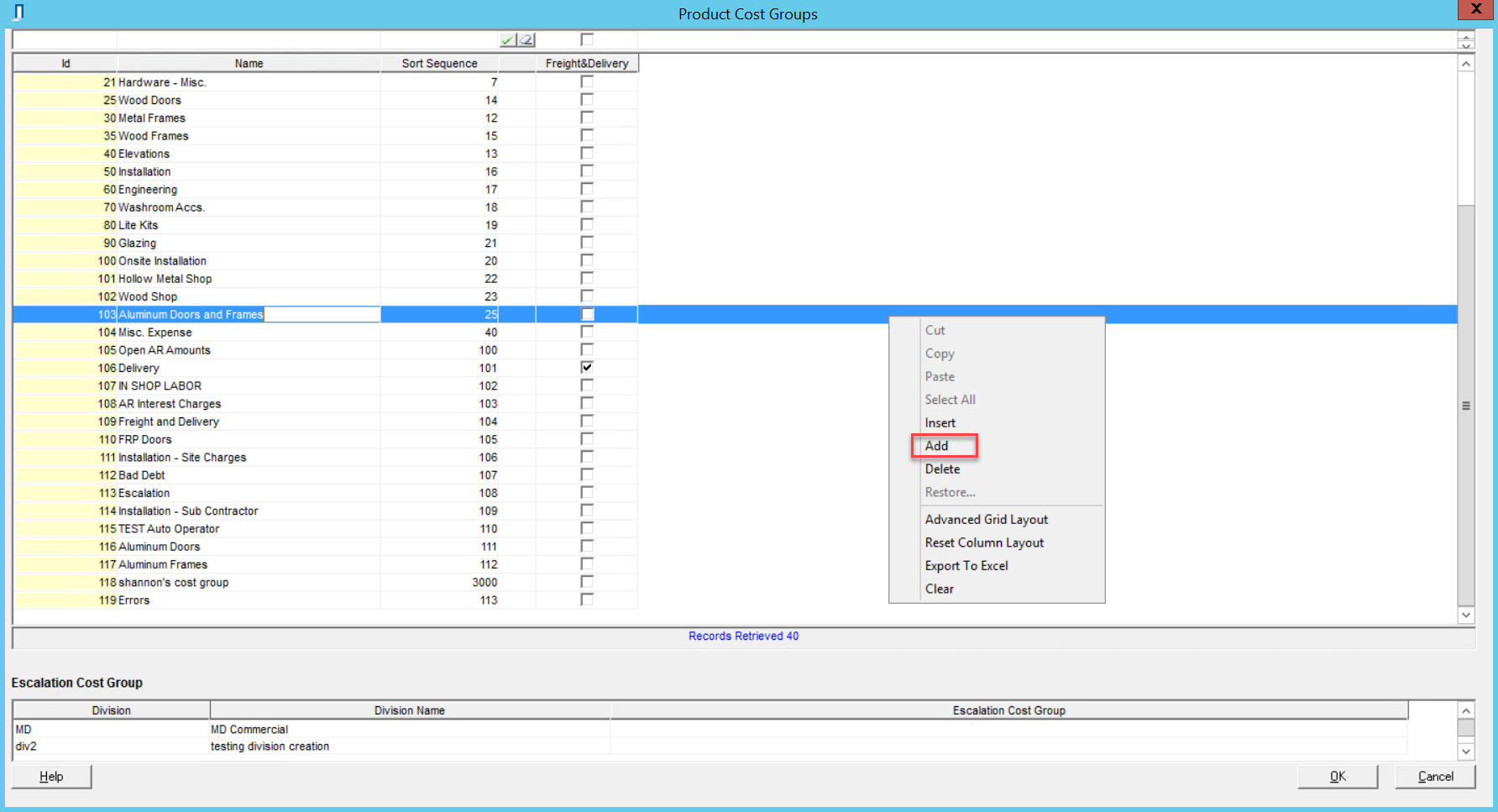The height and width of the screenshot is (812, 1498).
Task: Check Freight&Delivery for Hardware - Misc.
Action: (587, 82)
